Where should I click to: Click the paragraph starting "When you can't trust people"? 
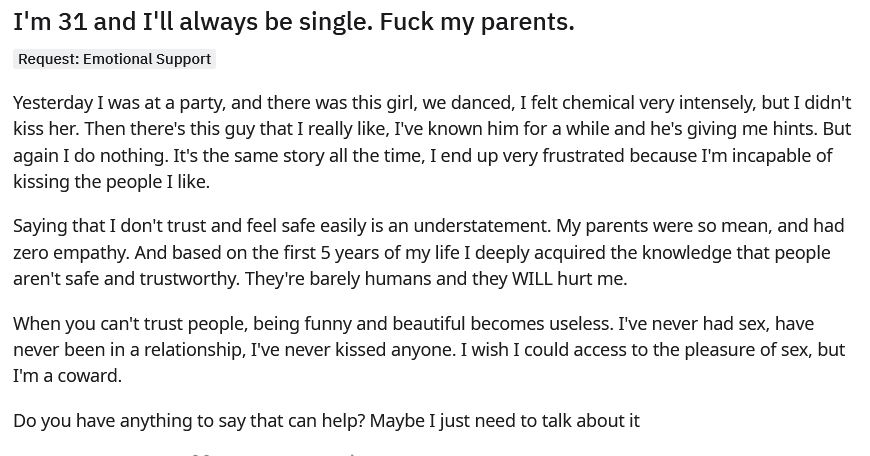tap(430, 350)
